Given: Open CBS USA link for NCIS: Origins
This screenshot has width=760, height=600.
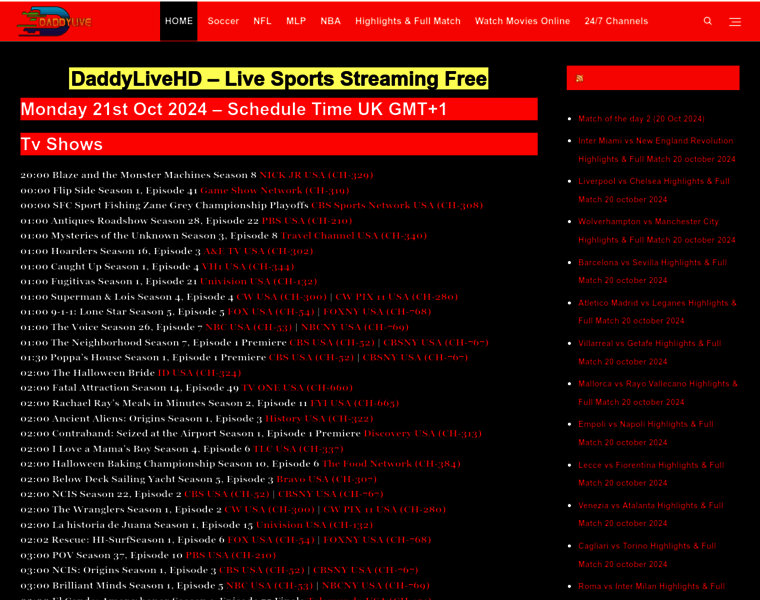Looking at the screenshot, I should 262,570.
